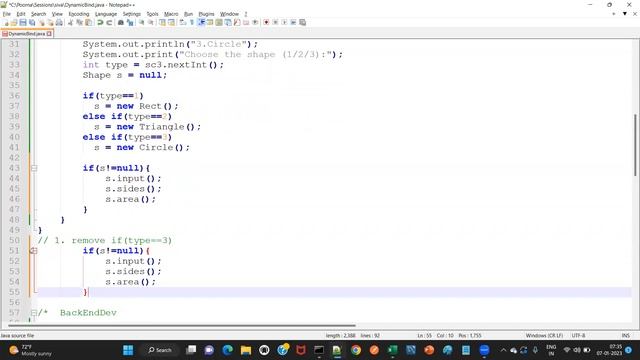
Task: Open Find with the binoculars icon
Action: 121,22
